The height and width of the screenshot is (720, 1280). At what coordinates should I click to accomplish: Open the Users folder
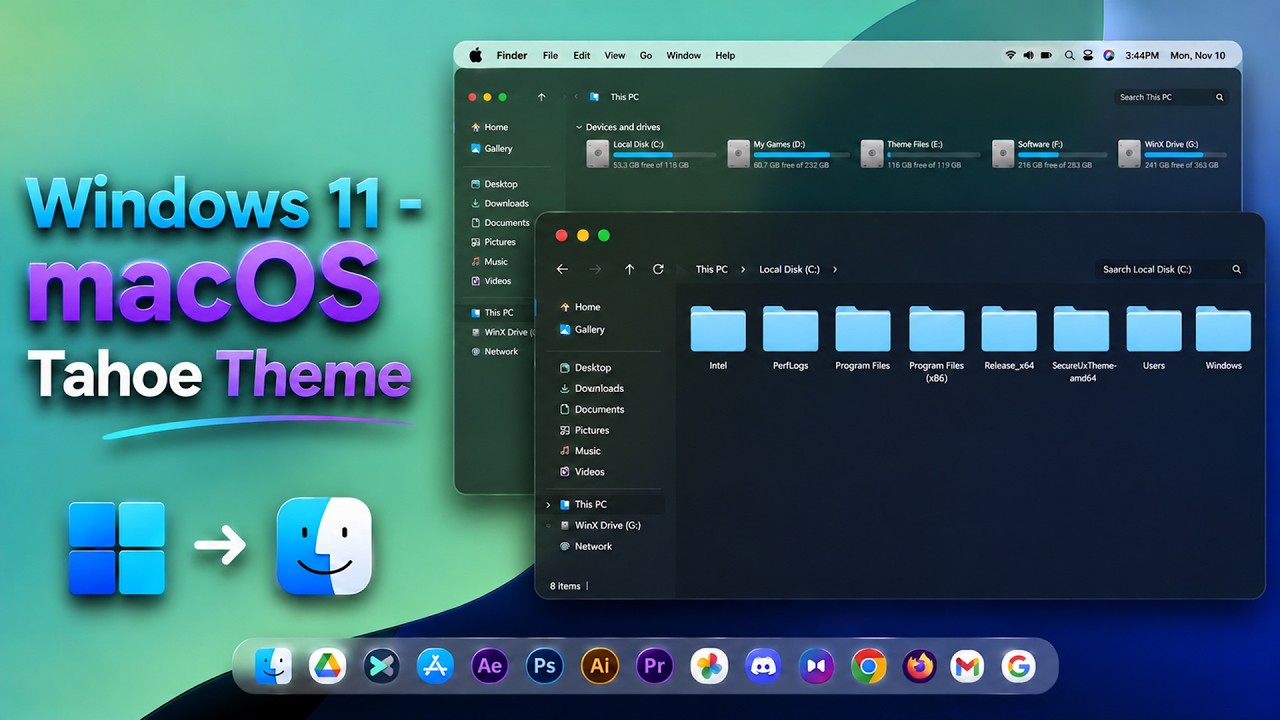coord(1154,338)
